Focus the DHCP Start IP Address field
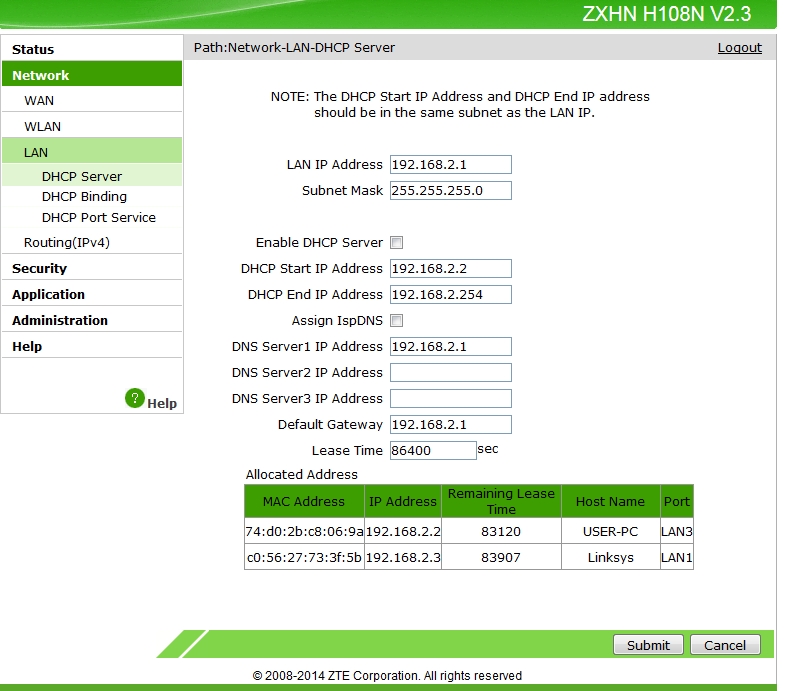Screen dimensions: 789x691 click(x=451, y=268)
